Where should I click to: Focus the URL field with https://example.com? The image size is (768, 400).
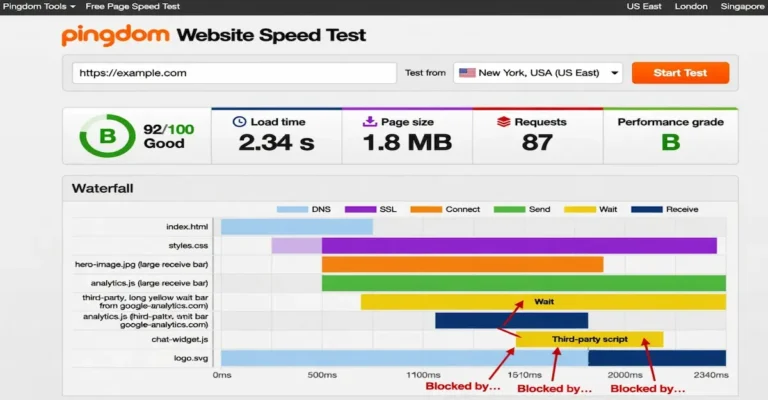[234, 73]
